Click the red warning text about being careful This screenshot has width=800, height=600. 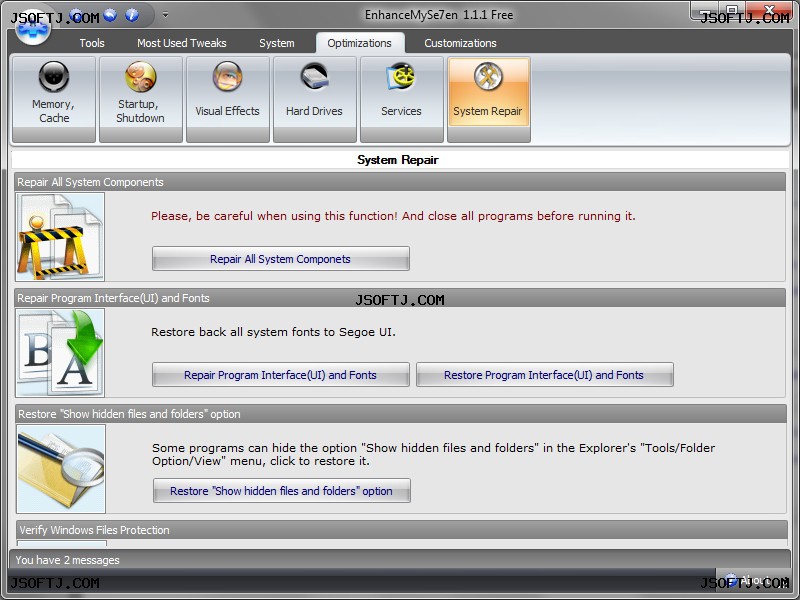(393, 216)
